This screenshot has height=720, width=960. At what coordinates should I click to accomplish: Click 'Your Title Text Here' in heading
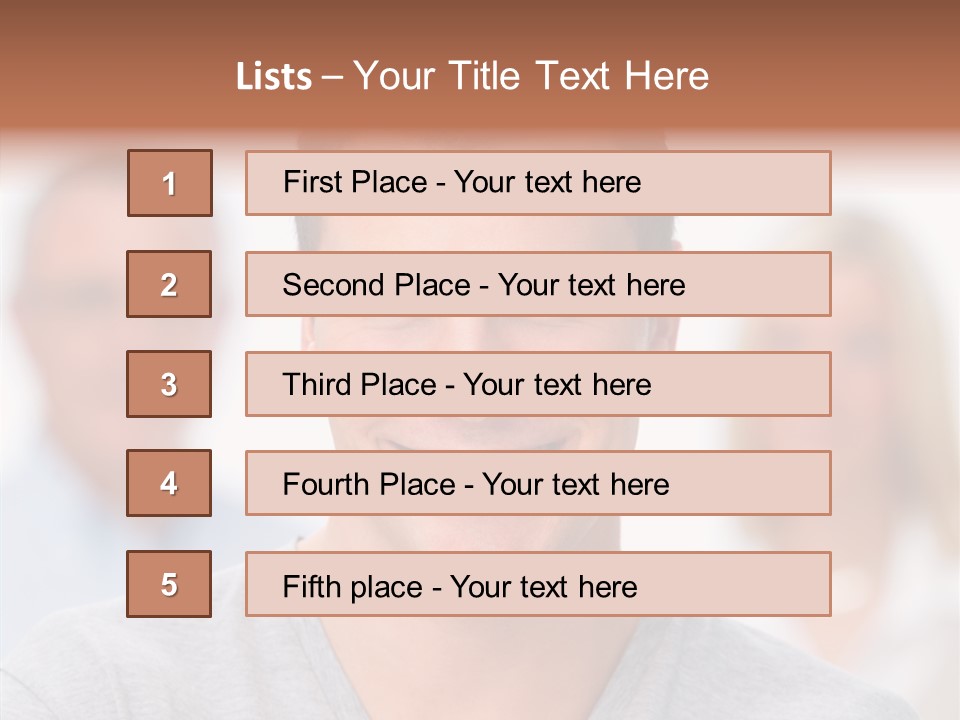(x=531, y=77)
